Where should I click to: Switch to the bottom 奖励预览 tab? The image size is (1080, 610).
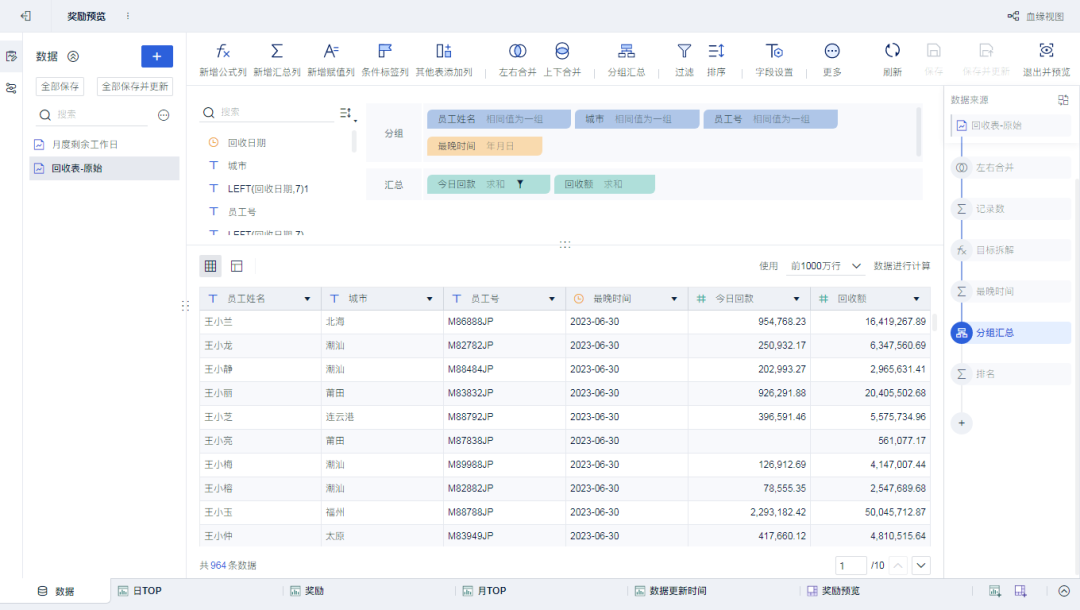pyautogui.click(x=833, y=591)
